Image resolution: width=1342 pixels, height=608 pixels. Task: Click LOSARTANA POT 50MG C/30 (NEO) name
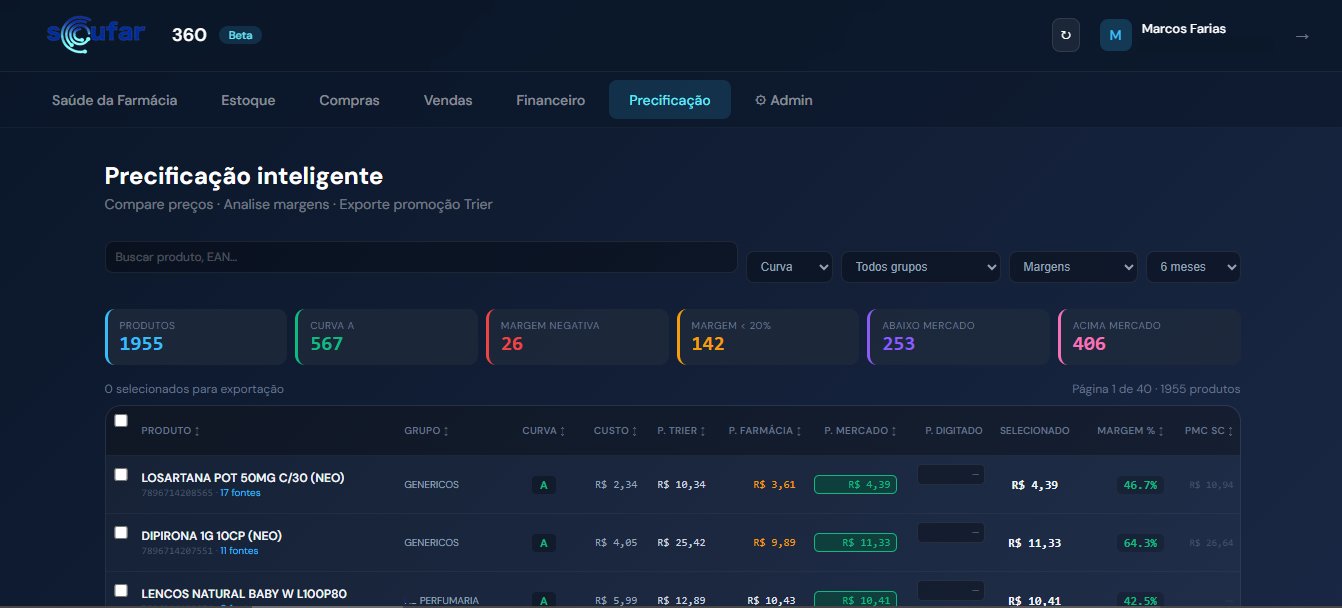[x=243, y=478]
